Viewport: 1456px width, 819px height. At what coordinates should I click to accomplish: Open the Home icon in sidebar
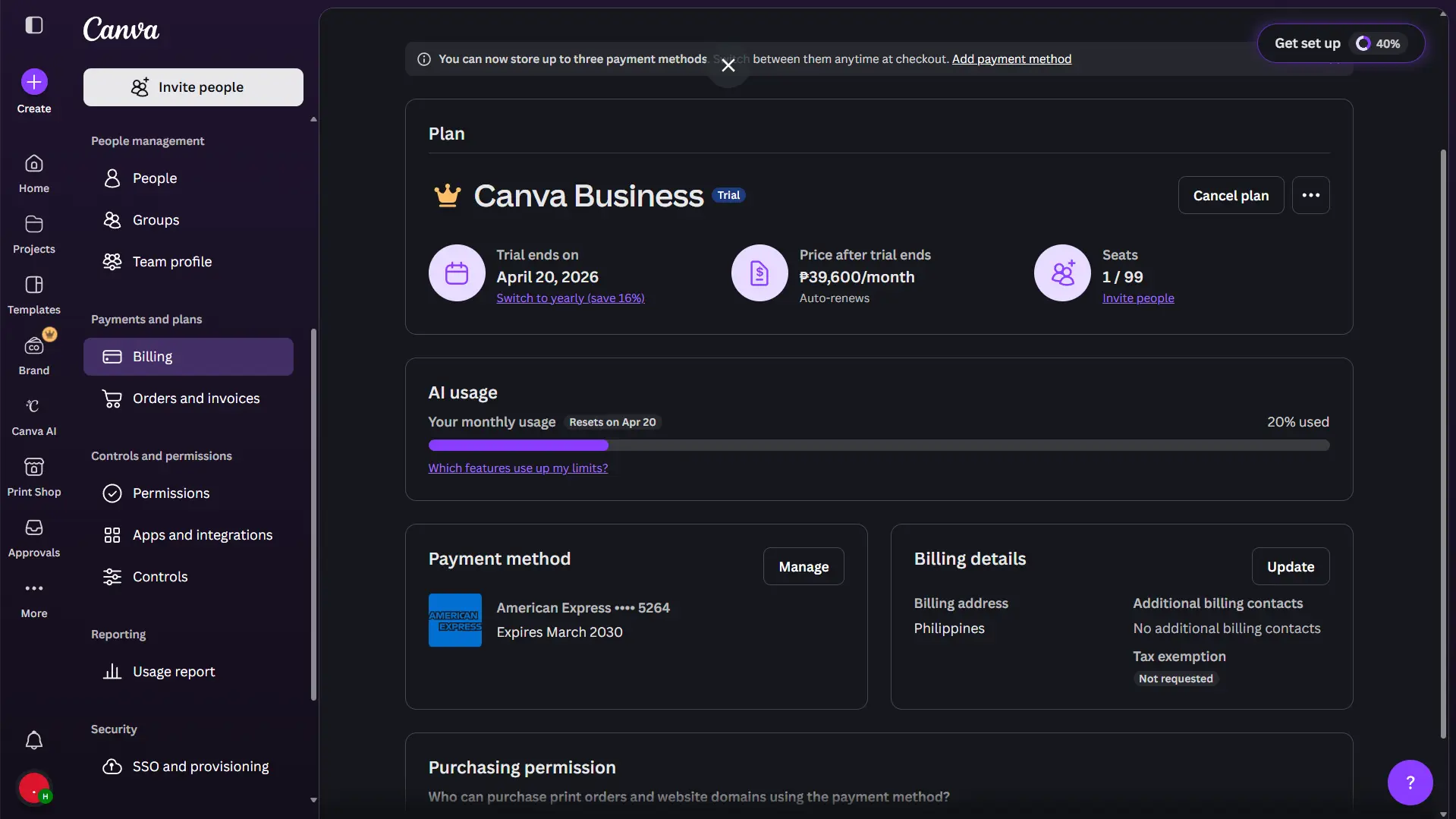[34, 164]
